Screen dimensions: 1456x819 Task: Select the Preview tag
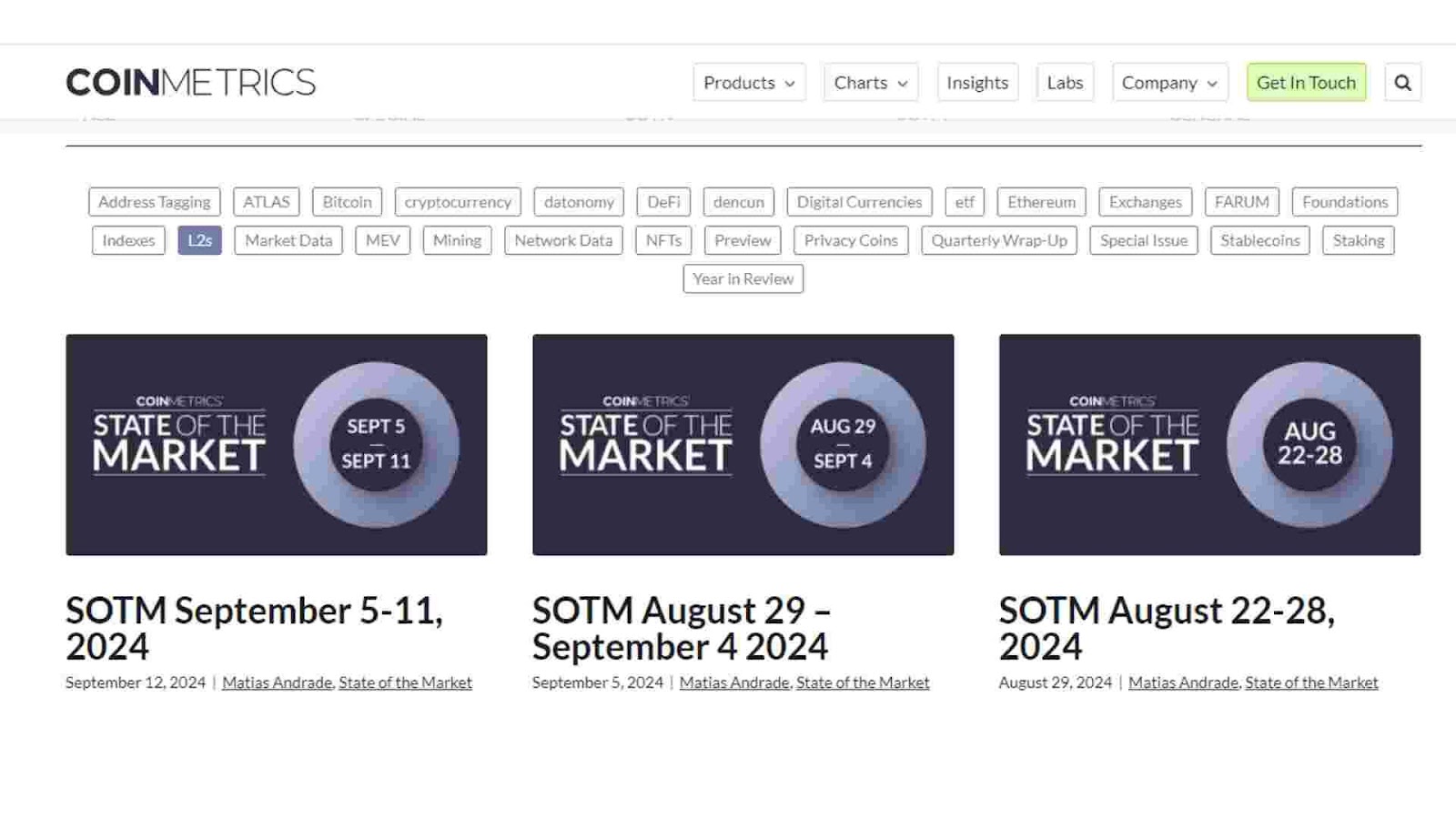point(743,240)
